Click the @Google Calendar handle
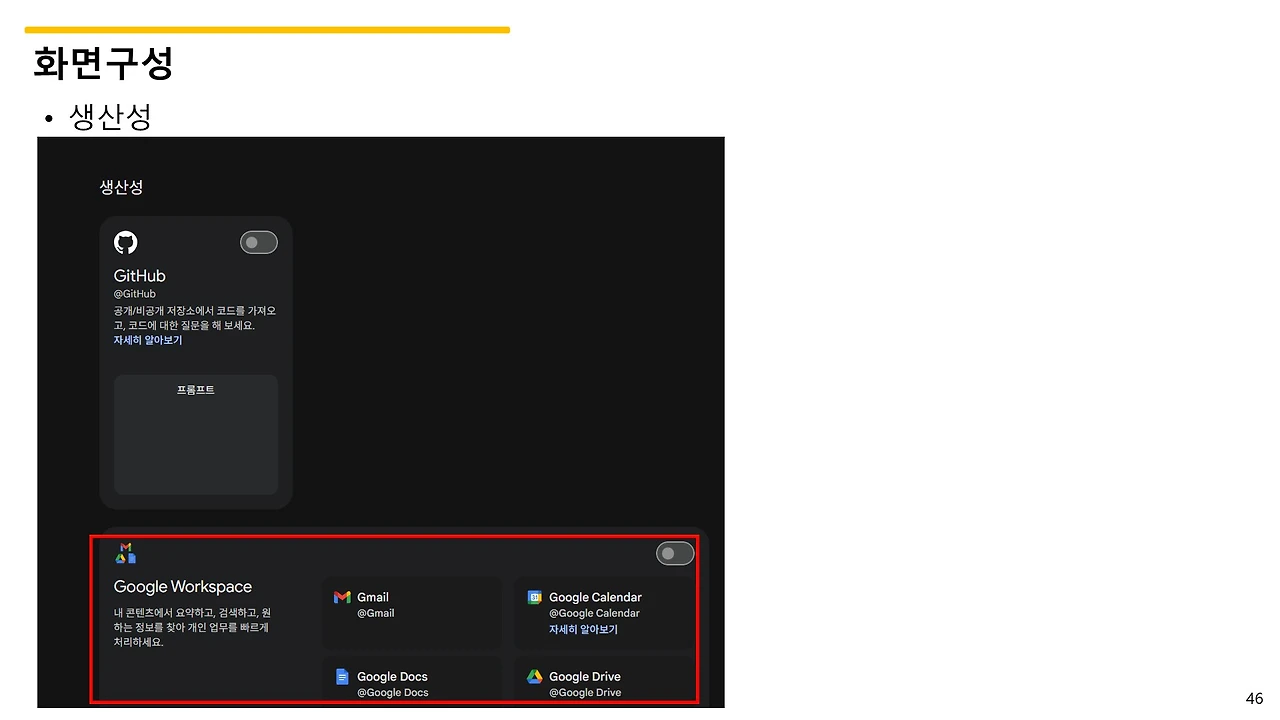 click(x=594, y=613)
